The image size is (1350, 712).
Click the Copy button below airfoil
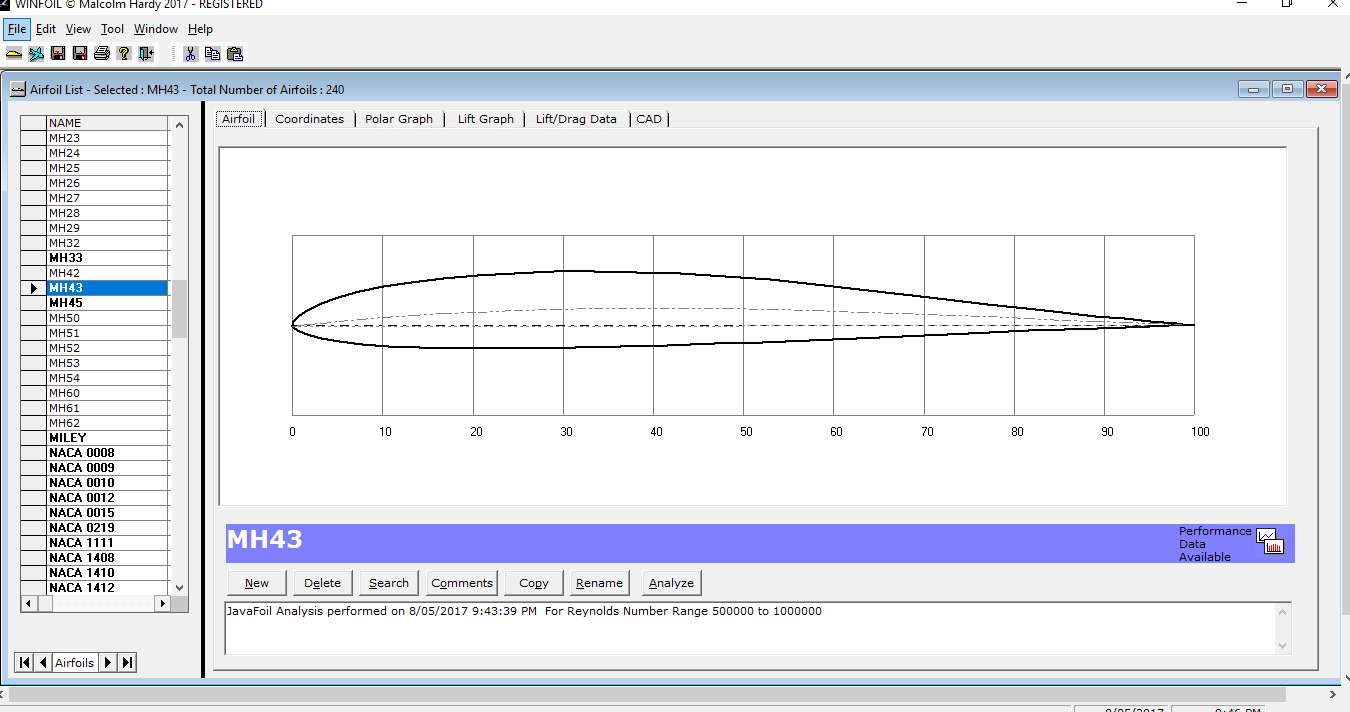pos(534,583)
